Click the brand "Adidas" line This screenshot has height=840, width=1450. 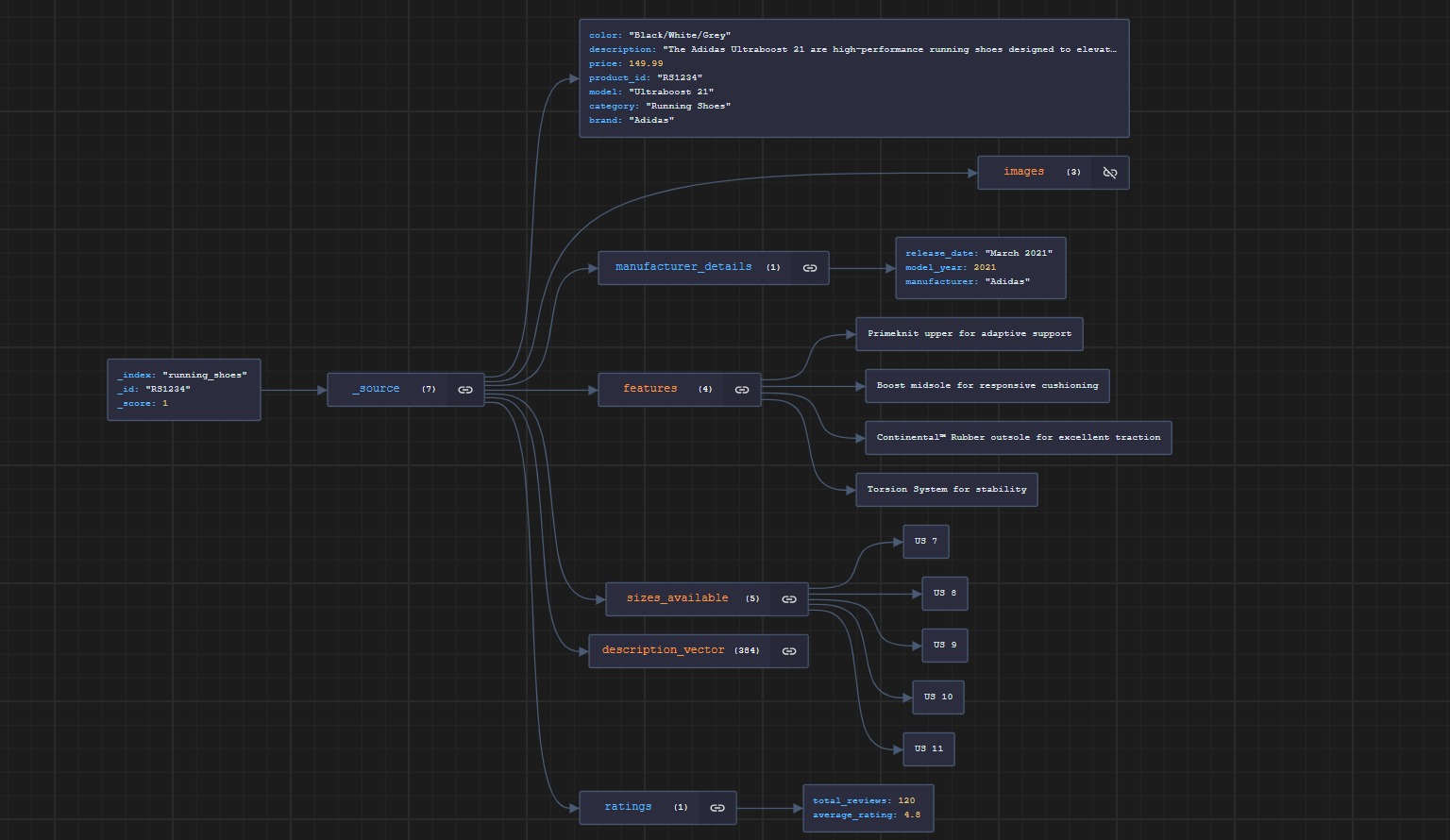click(x=632, y=121)
